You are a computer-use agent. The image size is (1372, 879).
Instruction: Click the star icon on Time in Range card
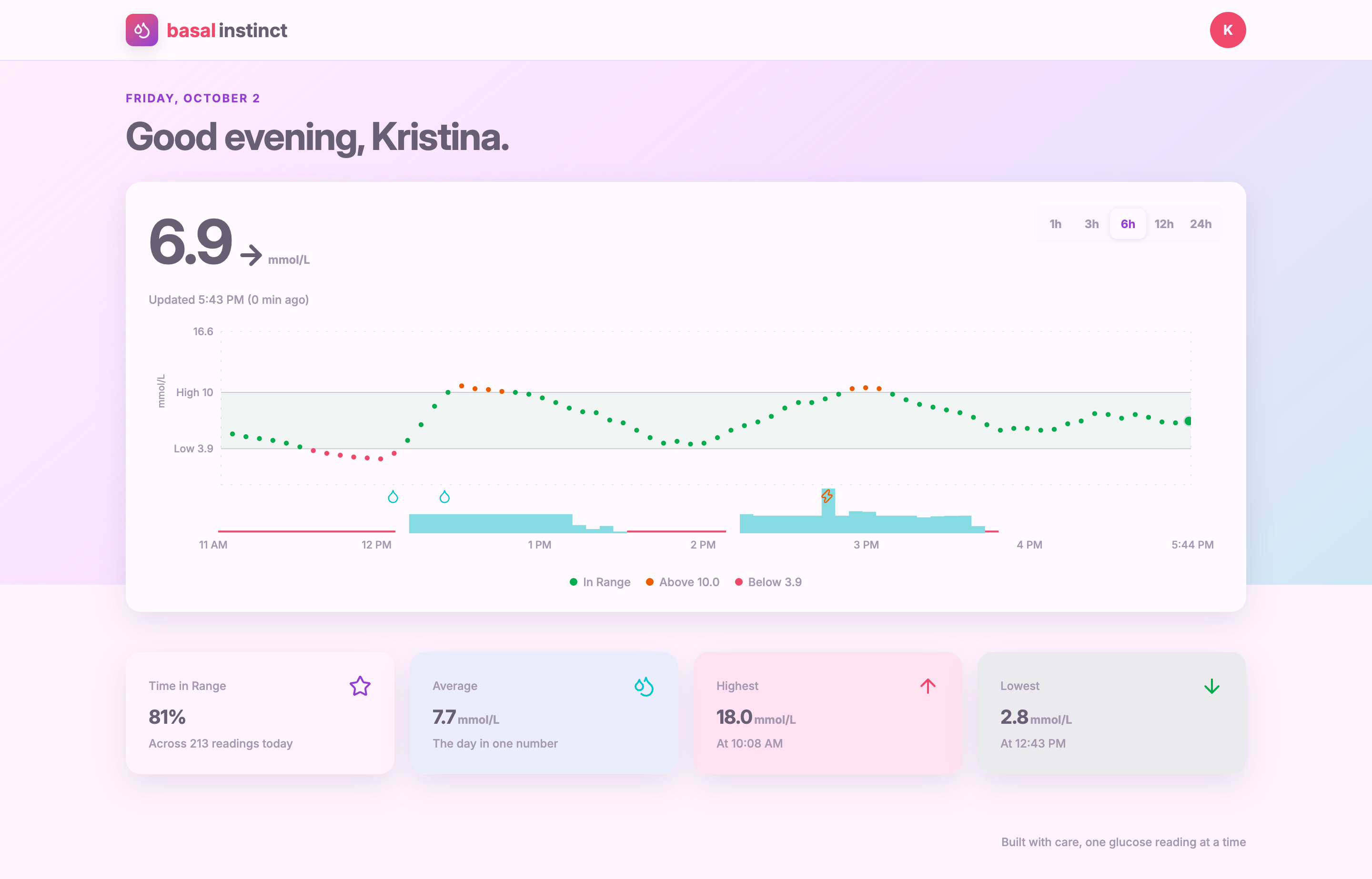(360, 686)
